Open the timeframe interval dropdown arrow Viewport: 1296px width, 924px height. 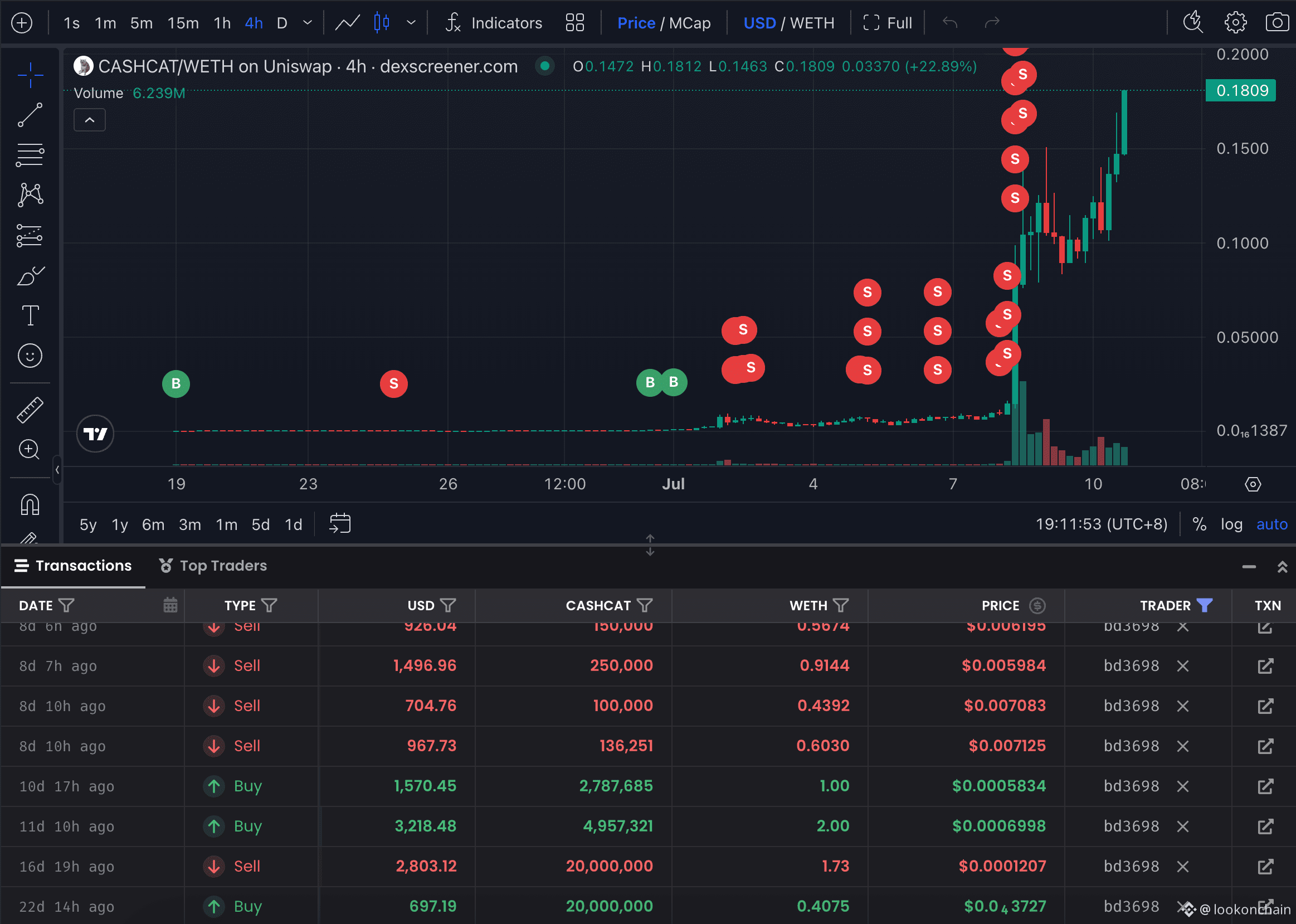pyautogui.click(x=308, y=23)
